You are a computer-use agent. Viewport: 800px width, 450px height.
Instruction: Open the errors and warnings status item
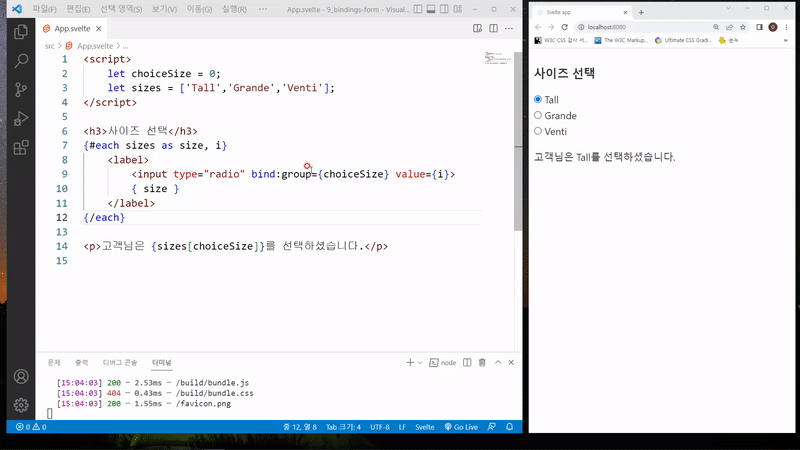[x=31, y=427]
